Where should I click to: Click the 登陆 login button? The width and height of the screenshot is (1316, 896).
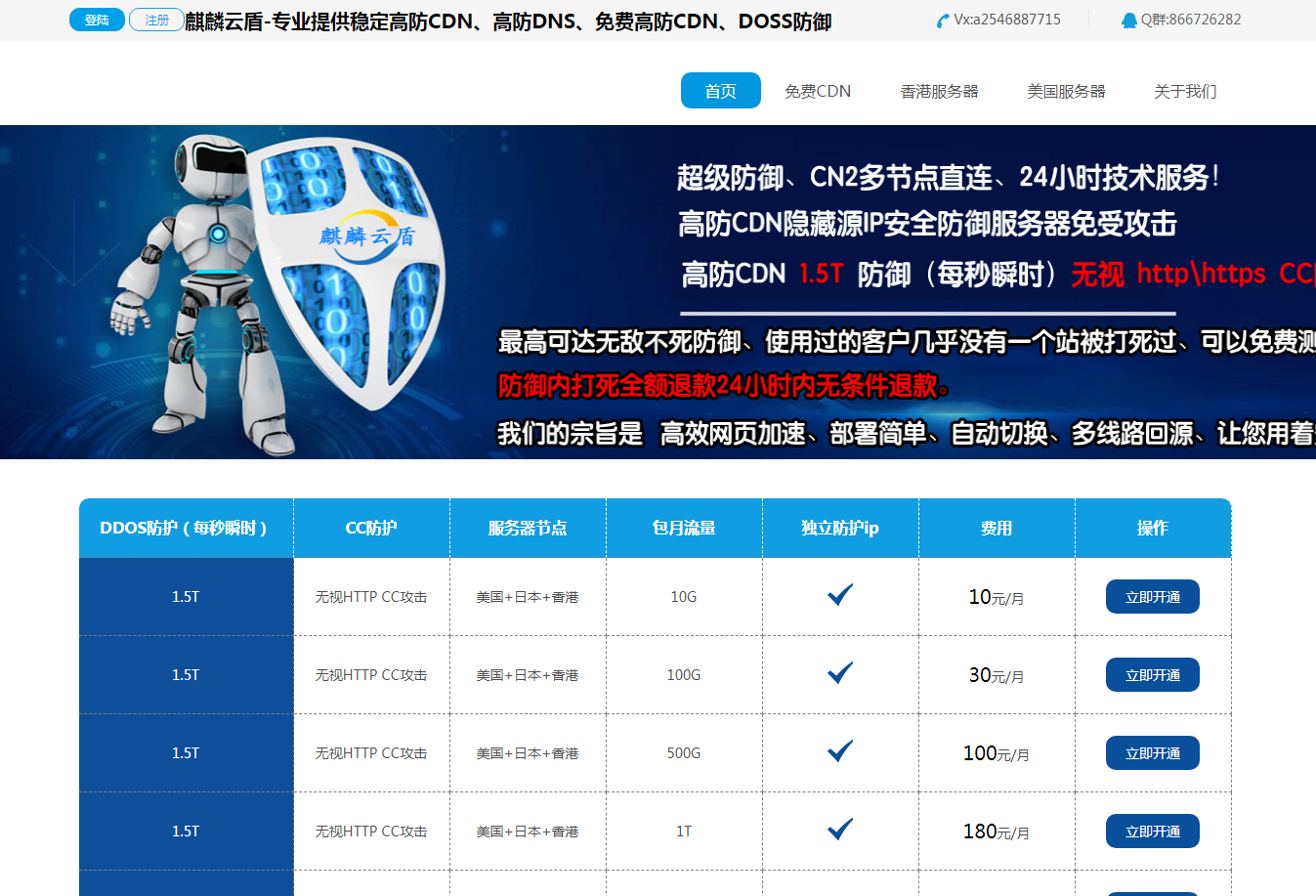tap(97, 20)
